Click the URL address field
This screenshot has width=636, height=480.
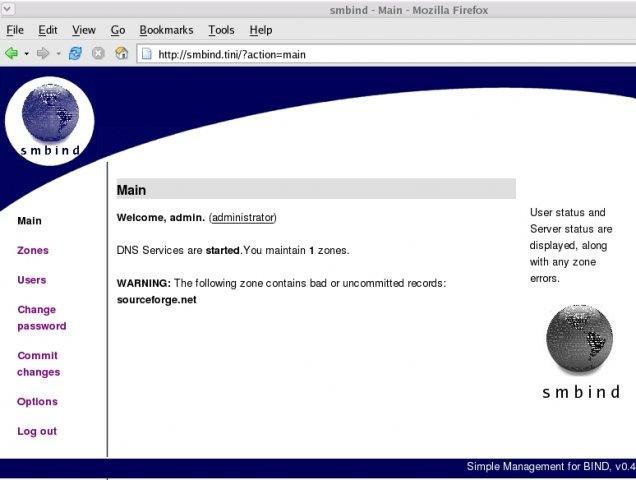click(386, 54)
